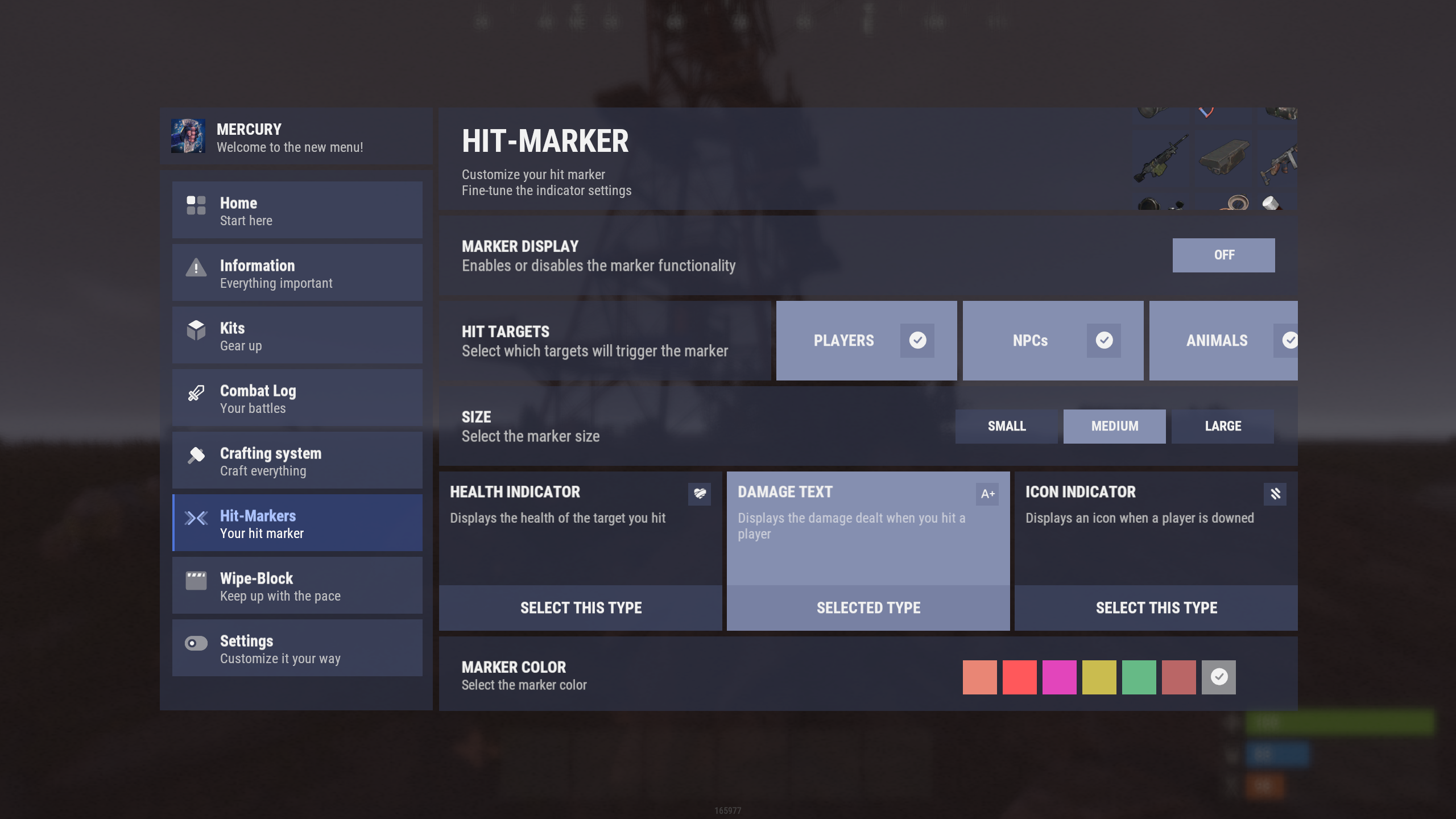
Task: Select Icon Indicator via Select This Type
Action: coord(1156,608)
